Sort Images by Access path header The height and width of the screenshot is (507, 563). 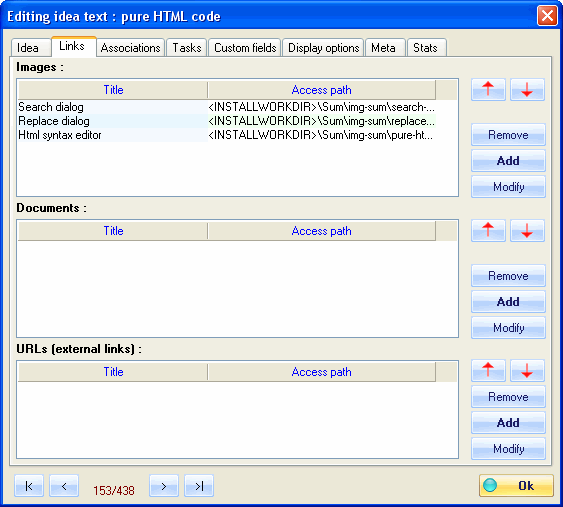coord(322,90)
